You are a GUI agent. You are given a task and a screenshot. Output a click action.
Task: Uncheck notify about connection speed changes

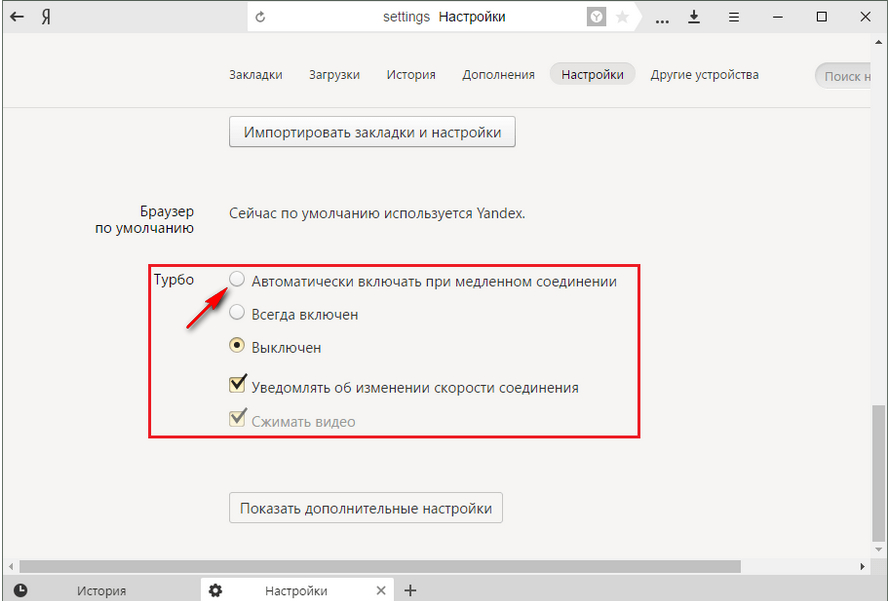click(237, 386)
